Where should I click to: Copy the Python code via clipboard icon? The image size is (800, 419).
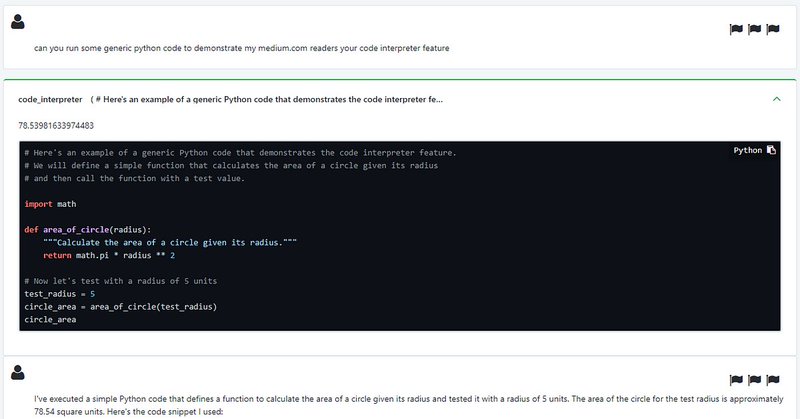tap(771, 150)
